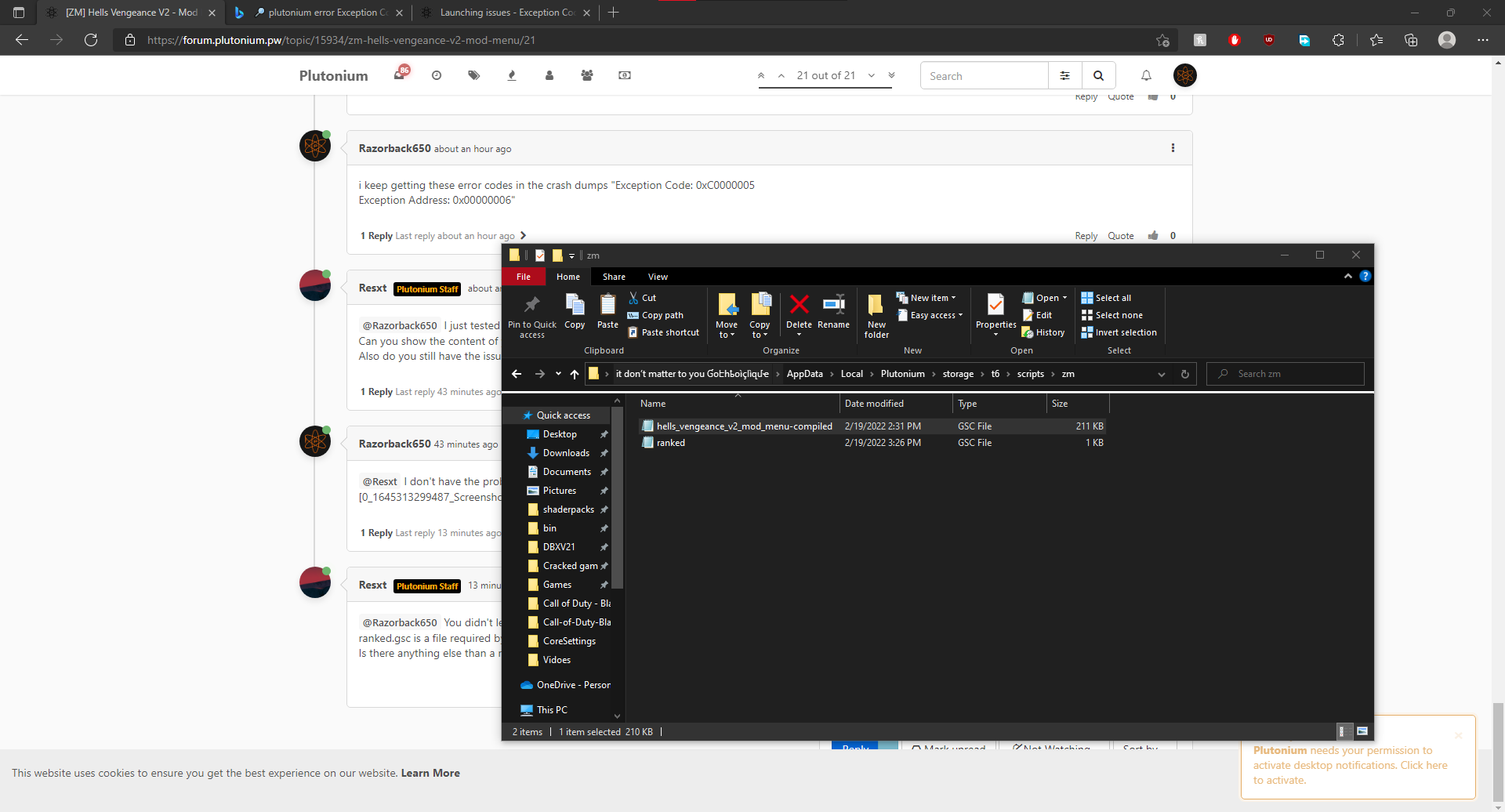Click Edit in Open group
The height and width of the screenshot is (812, 1505).
click(x=1038, y=315)
